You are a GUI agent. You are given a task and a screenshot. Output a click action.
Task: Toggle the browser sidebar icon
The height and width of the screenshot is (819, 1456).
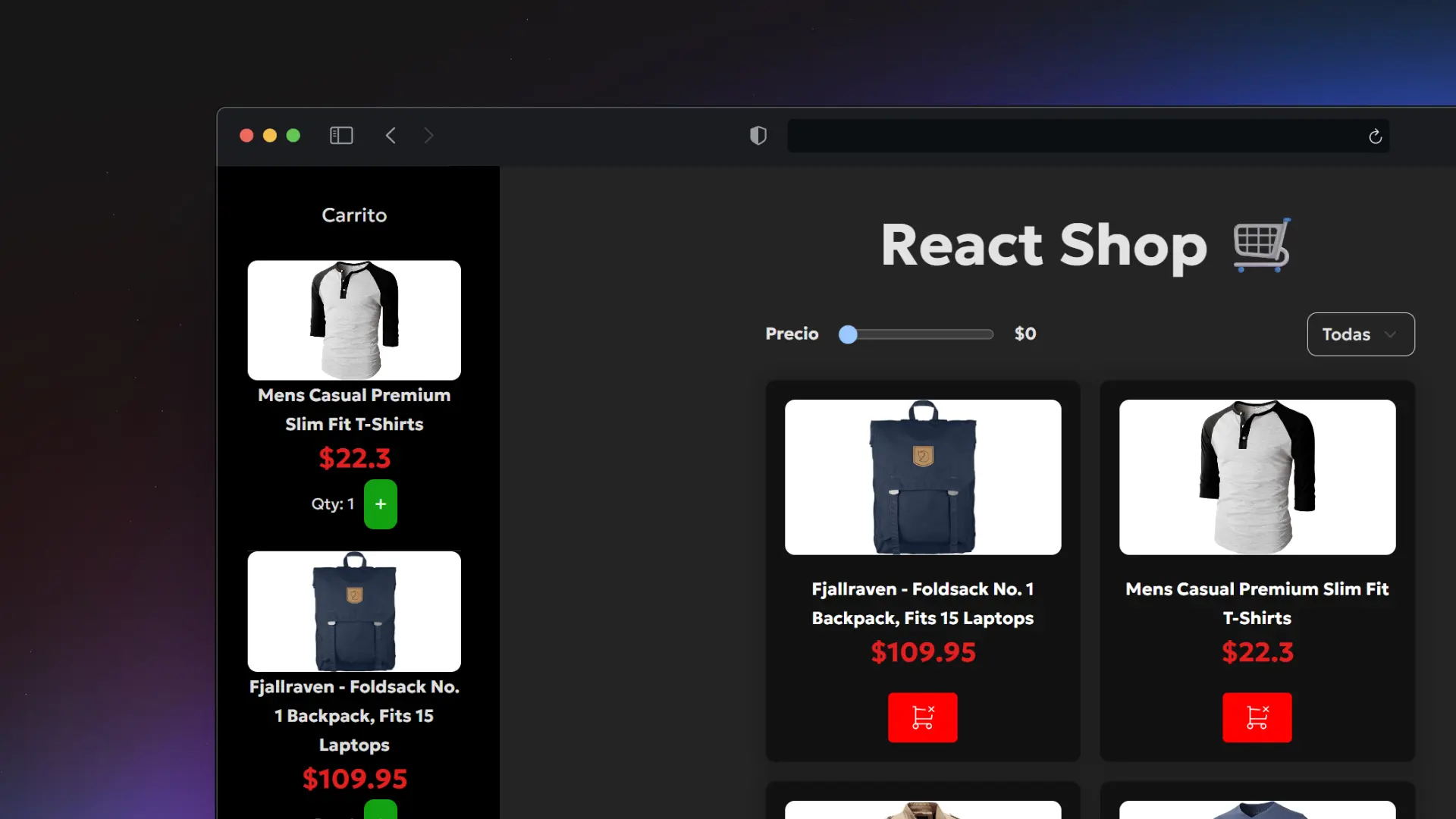click(x=341, y=136)
